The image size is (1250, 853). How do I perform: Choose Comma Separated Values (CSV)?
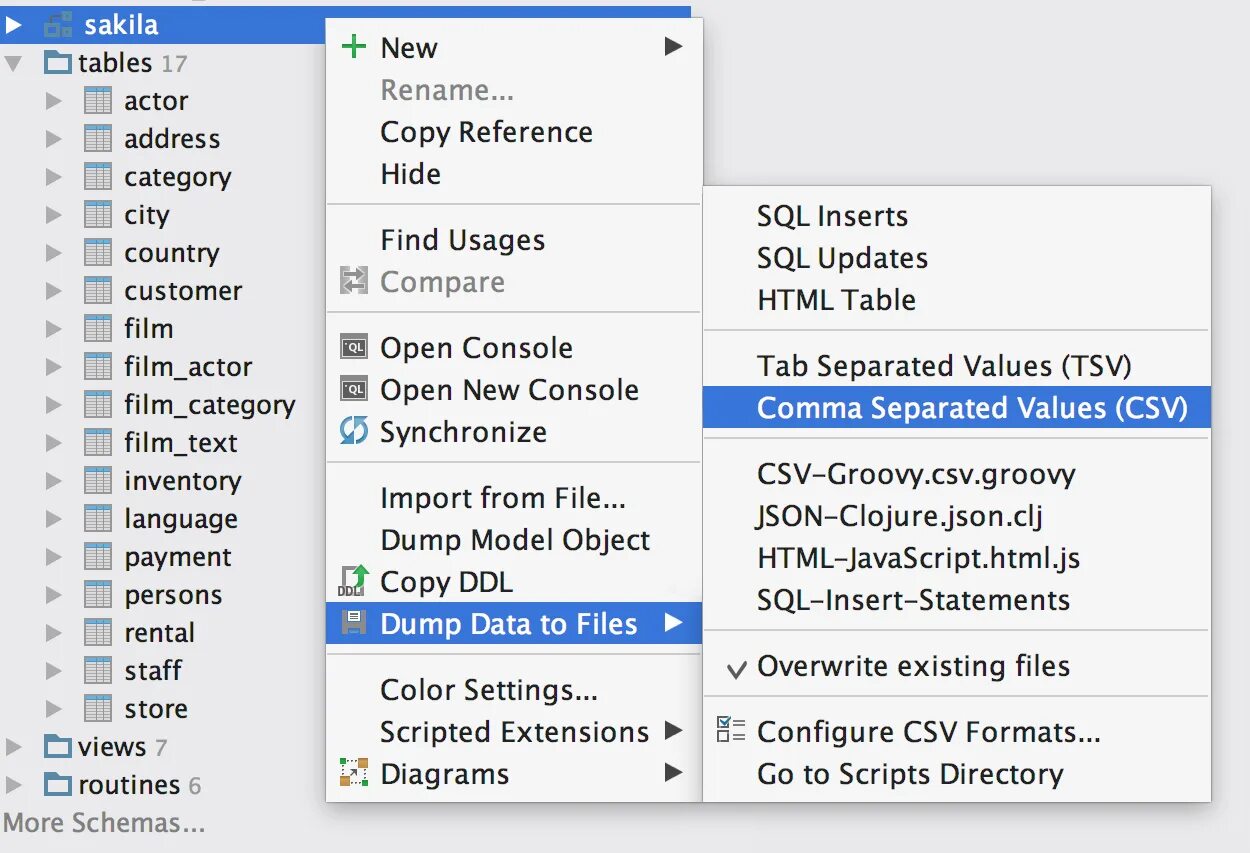tap(971, 408)
